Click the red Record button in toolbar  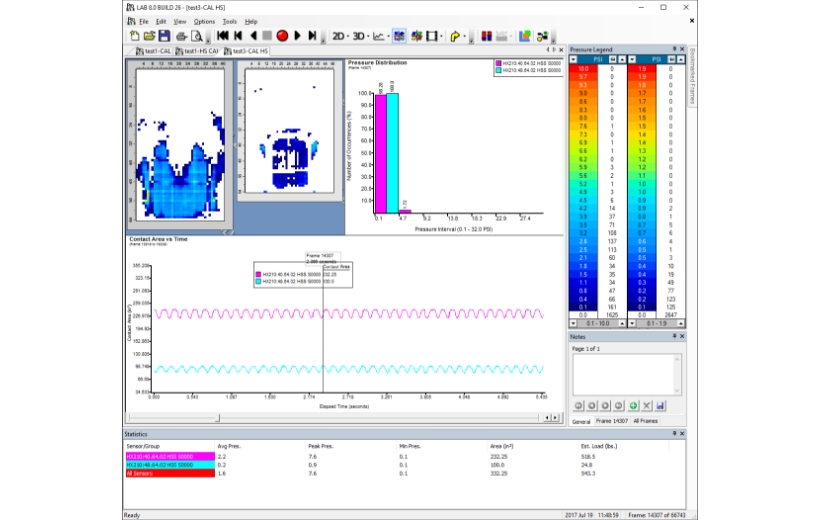(x=282, y=36)
